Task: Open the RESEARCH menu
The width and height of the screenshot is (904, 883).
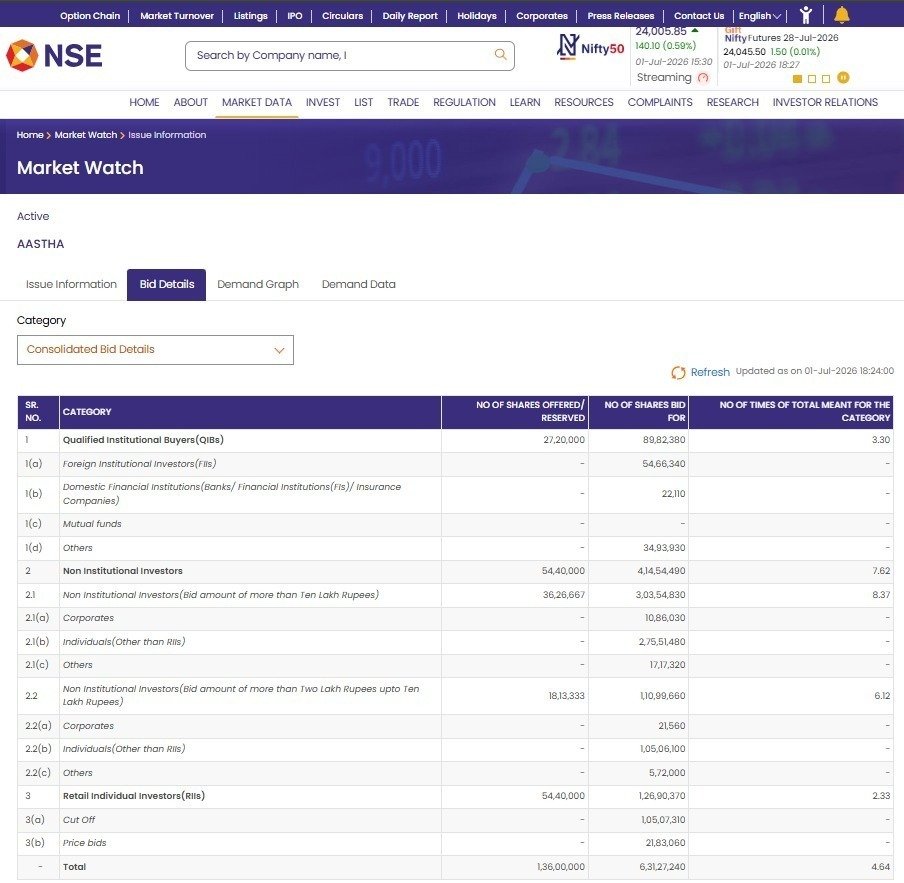Action: click(x=733, y=102)
